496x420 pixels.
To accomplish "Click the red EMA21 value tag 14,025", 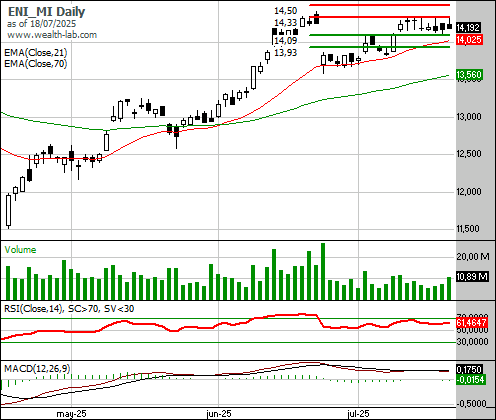I will point(469,40).
